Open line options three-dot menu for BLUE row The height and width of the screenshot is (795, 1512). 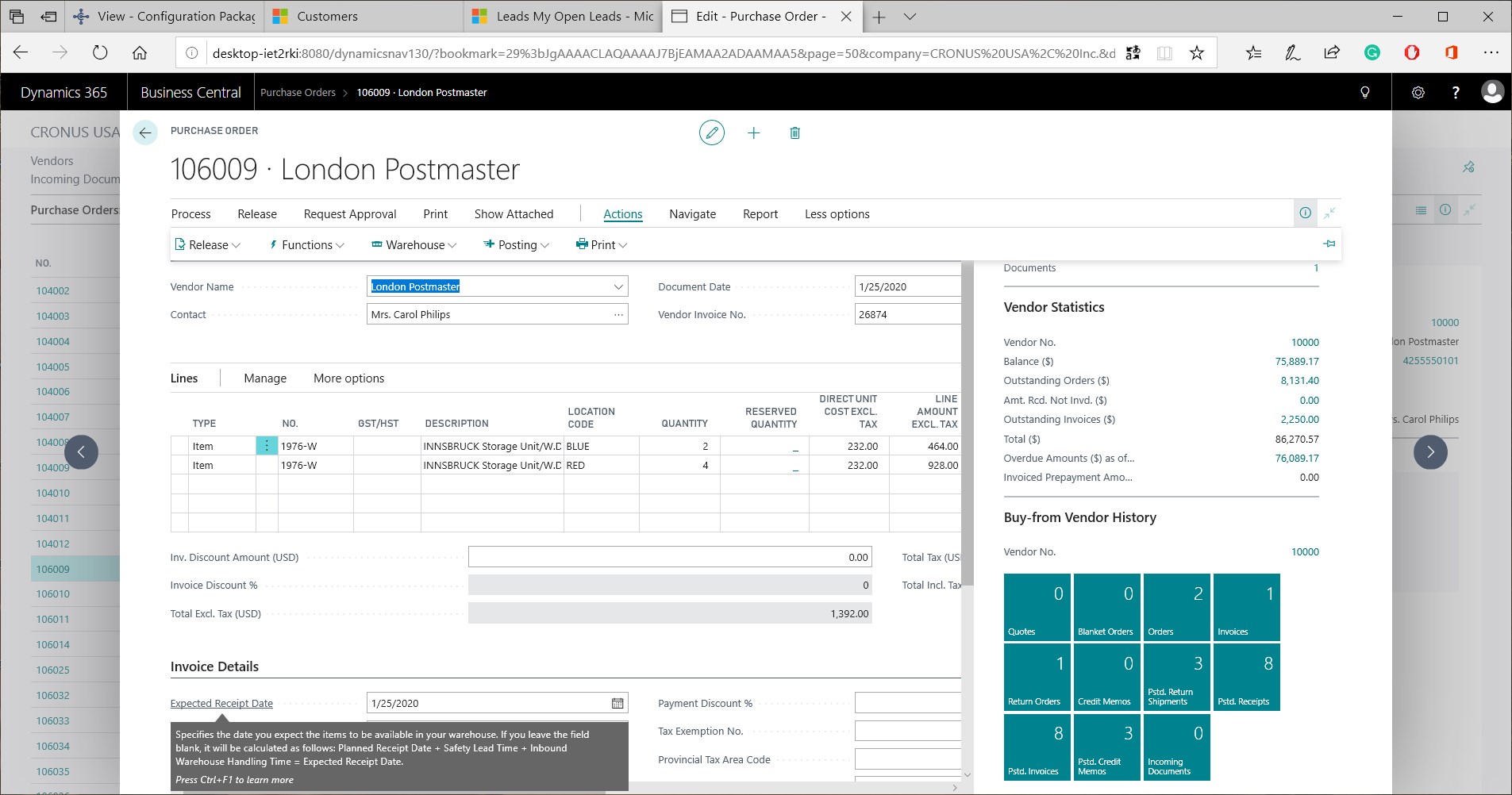point(267,446)
